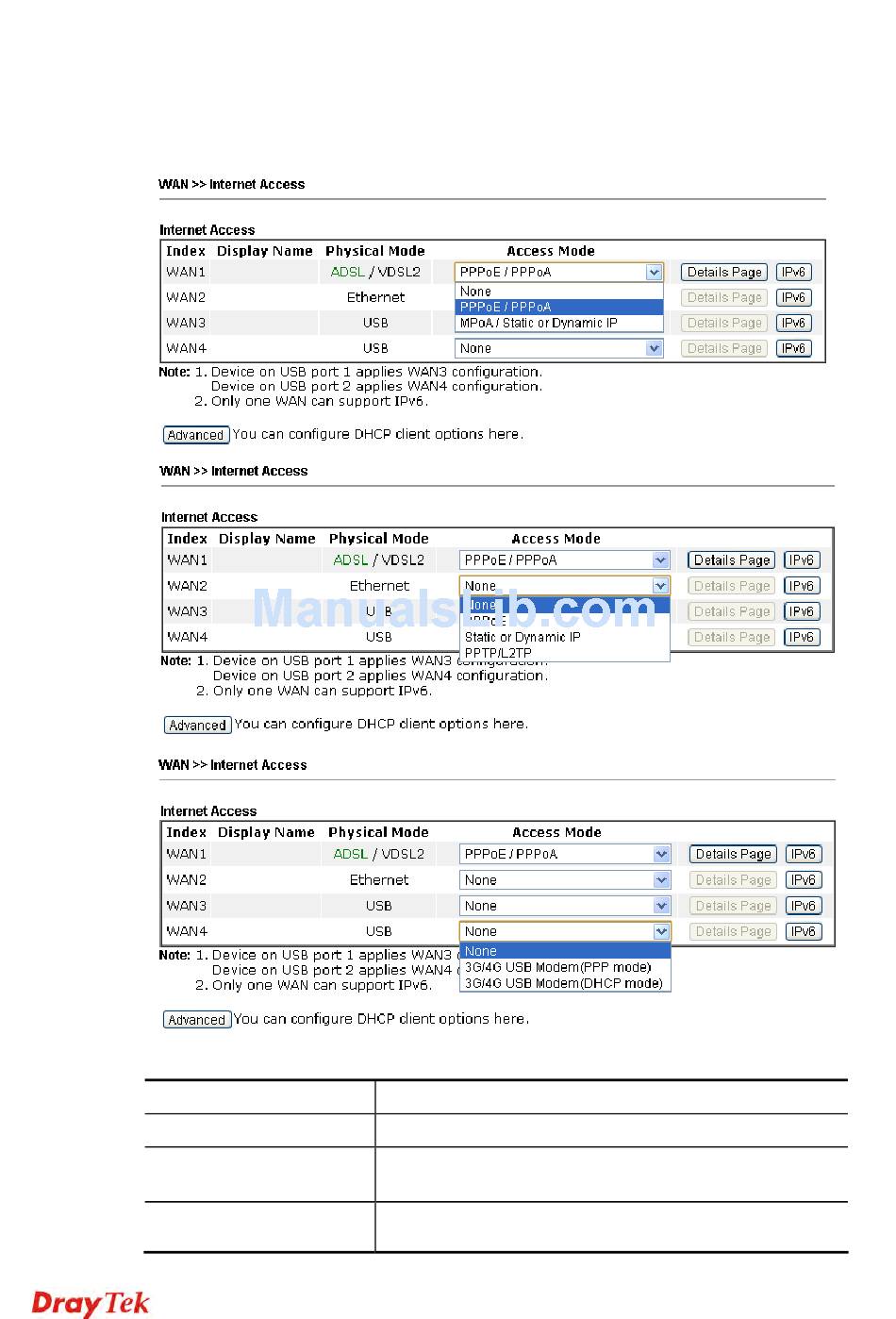Image resolution: width=896 pixels, height=1319 pixels.
Task: Click green ADSL text in top panel
Action: [x=348, y=272]
